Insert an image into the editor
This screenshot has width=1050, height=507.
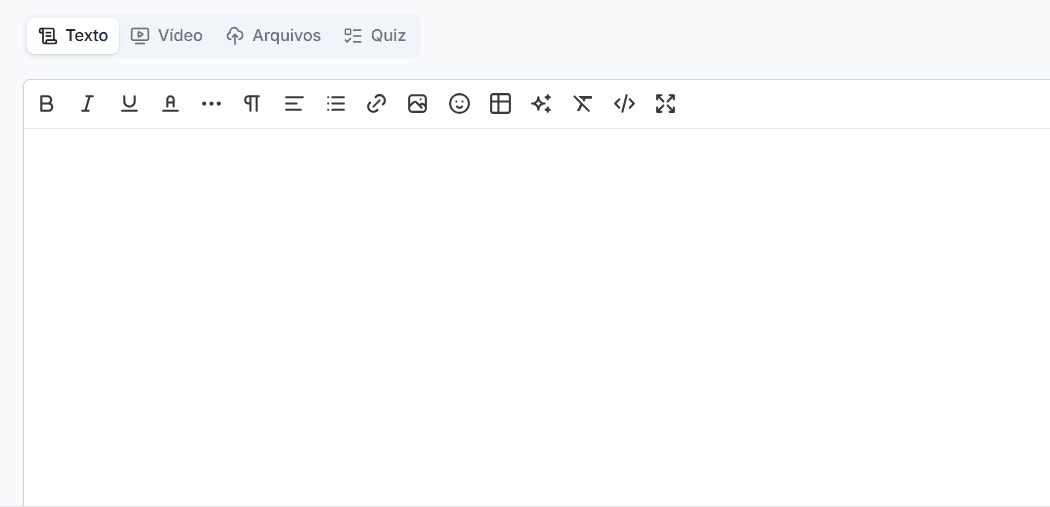pos(418,104)
